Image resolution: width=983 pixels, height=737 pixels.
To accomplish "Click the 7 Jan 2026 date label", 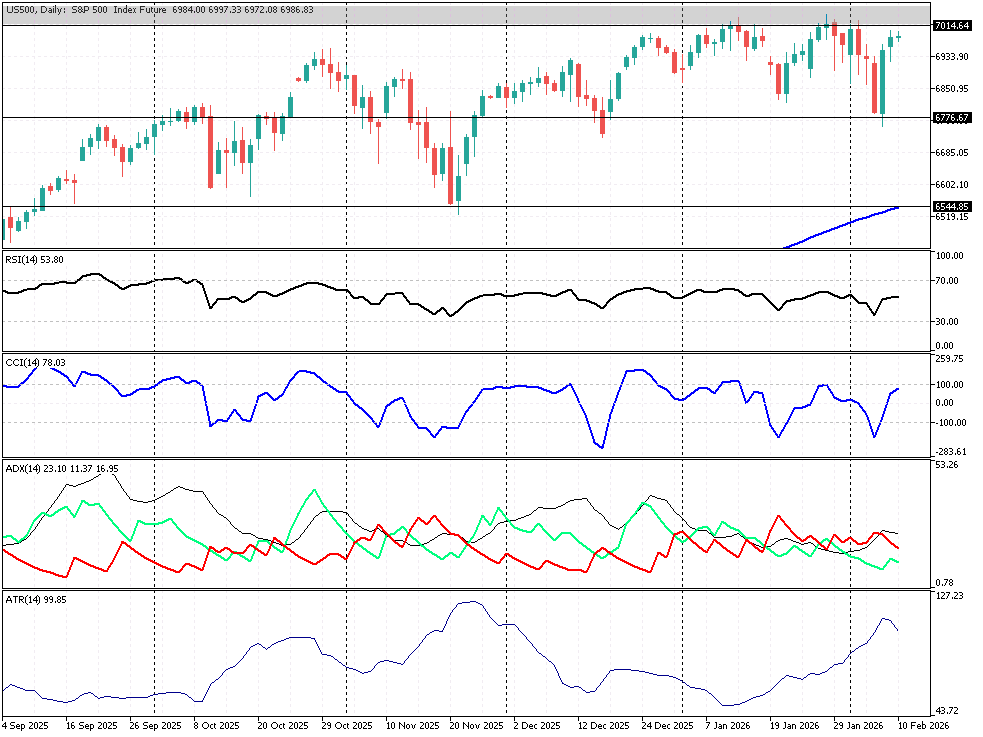I will (x=727, y=725).
